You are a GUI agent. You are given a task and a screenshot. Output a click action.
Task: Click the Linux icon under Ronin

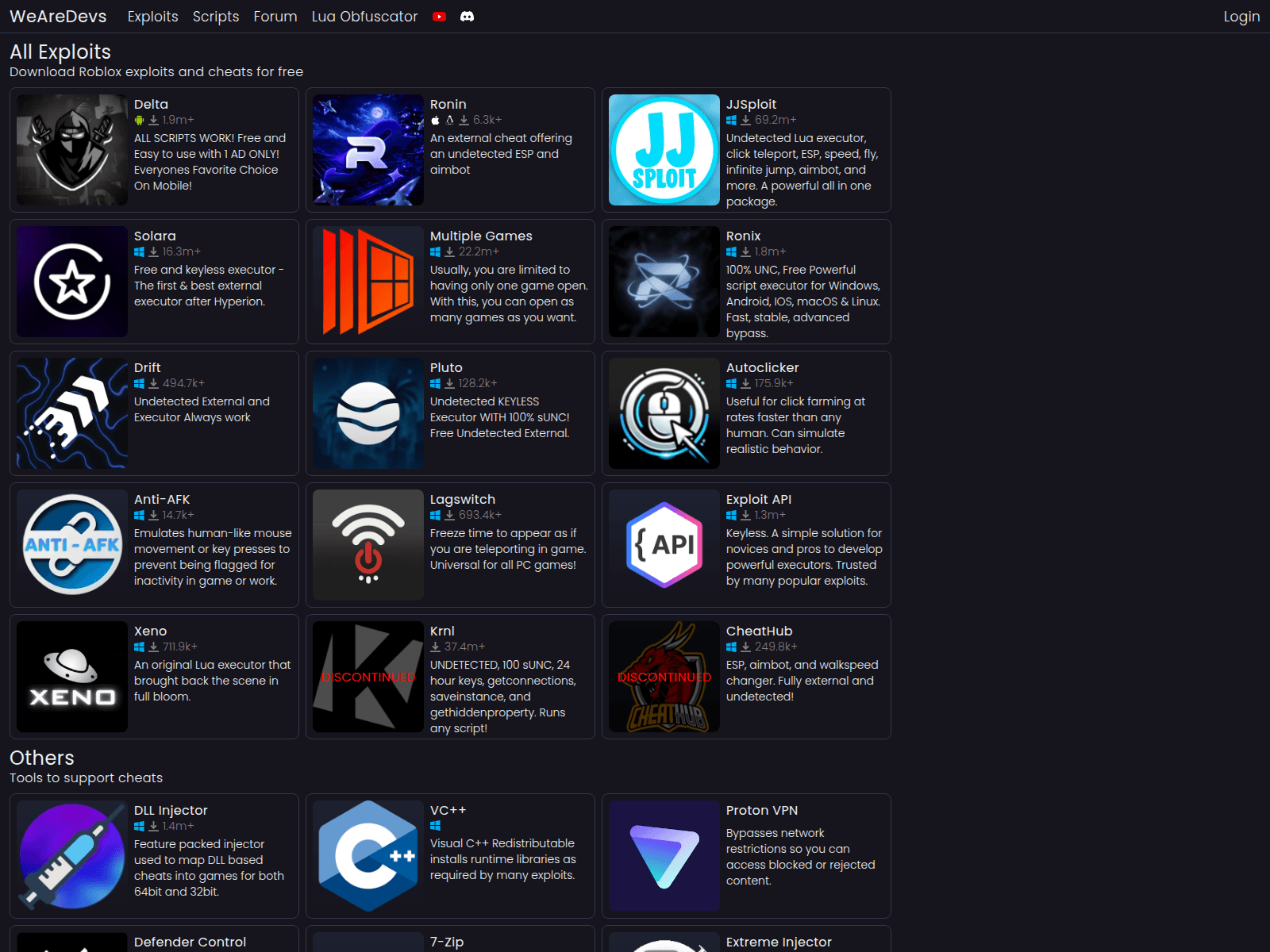tap(449, 121)
